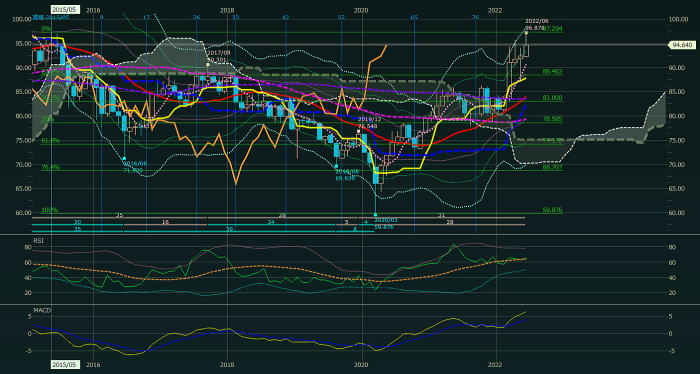700x374 pixels.
Task: Click the 39 bar-count label
Action: coord(229,229)
